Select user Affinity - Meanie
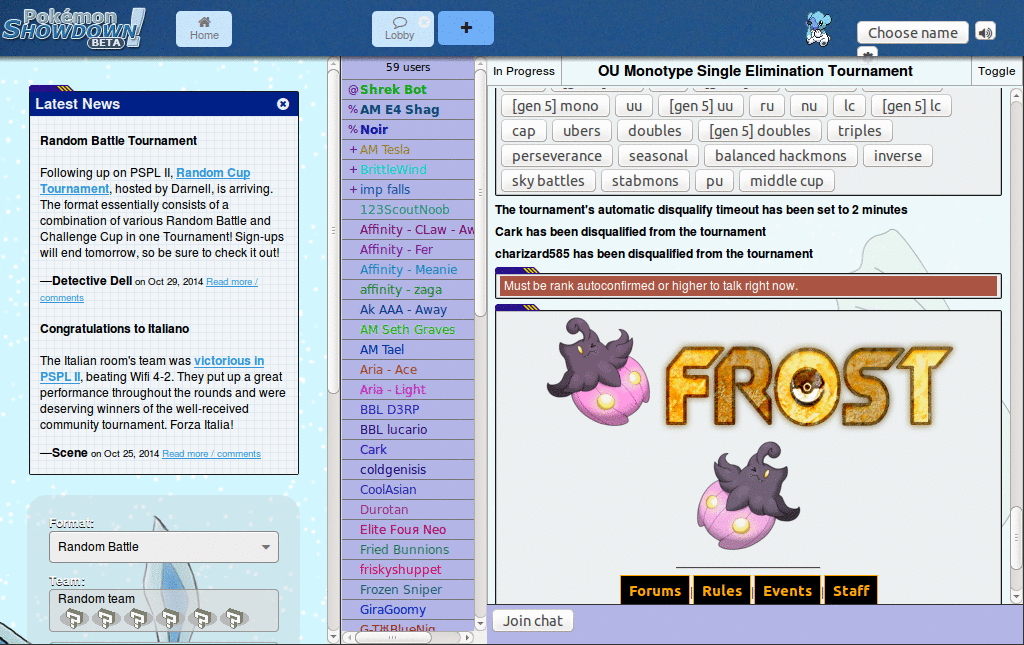Screen dimensions: 1024x645 click(408, 270)
